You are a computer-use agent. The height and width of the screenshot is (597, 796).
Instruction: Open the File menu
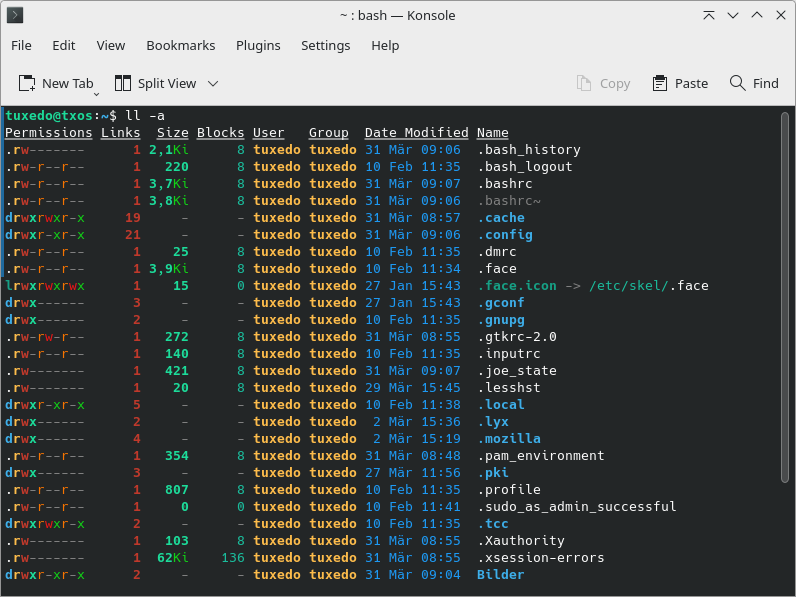21,46
